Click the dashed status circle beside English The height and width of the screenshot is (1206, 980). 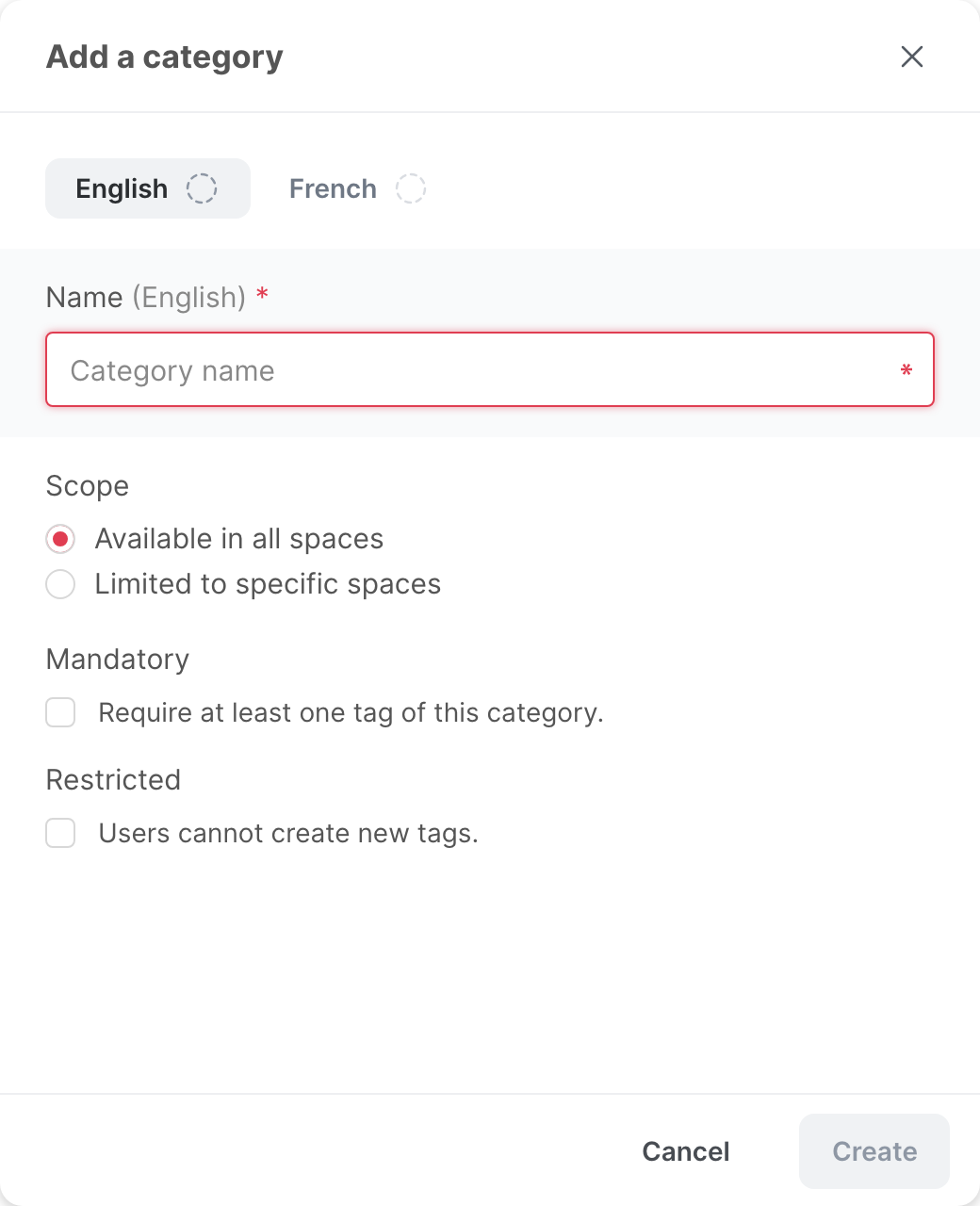(202, 188)
